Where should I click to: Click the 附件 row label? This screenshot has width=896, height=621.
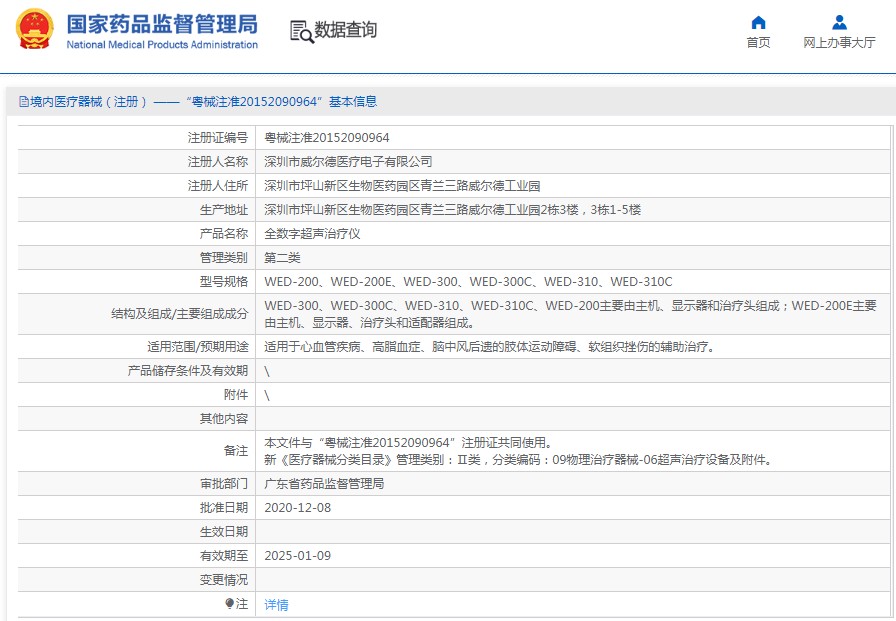(x=235, y=395)
